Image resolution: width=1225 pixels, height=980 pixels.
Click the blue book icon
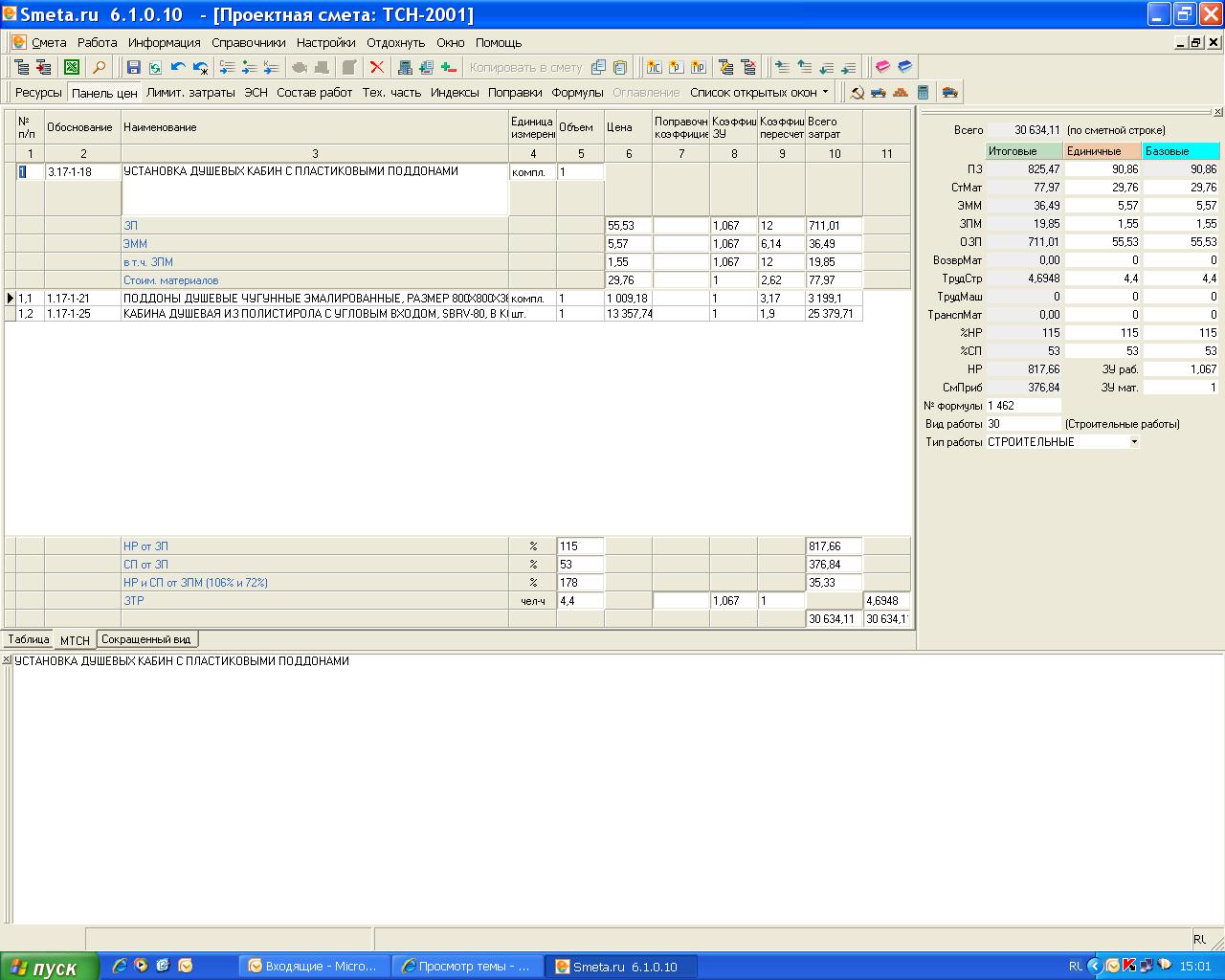click(904, 67)
